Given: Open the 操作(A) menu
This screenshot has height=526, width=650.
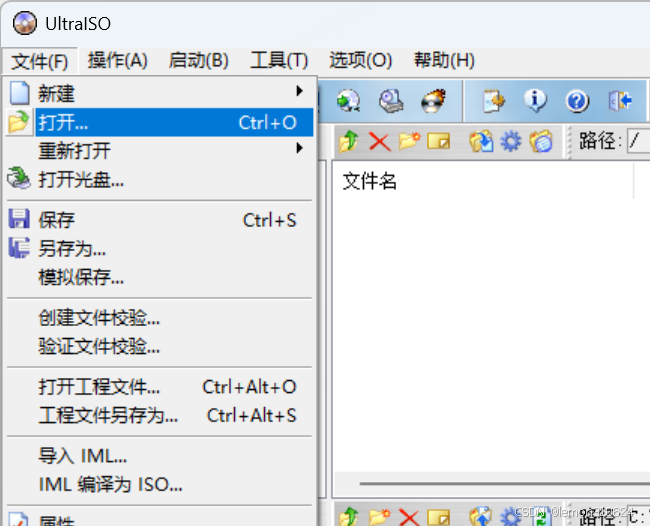Looking at the screenshot, I should (x=118, y=61).
